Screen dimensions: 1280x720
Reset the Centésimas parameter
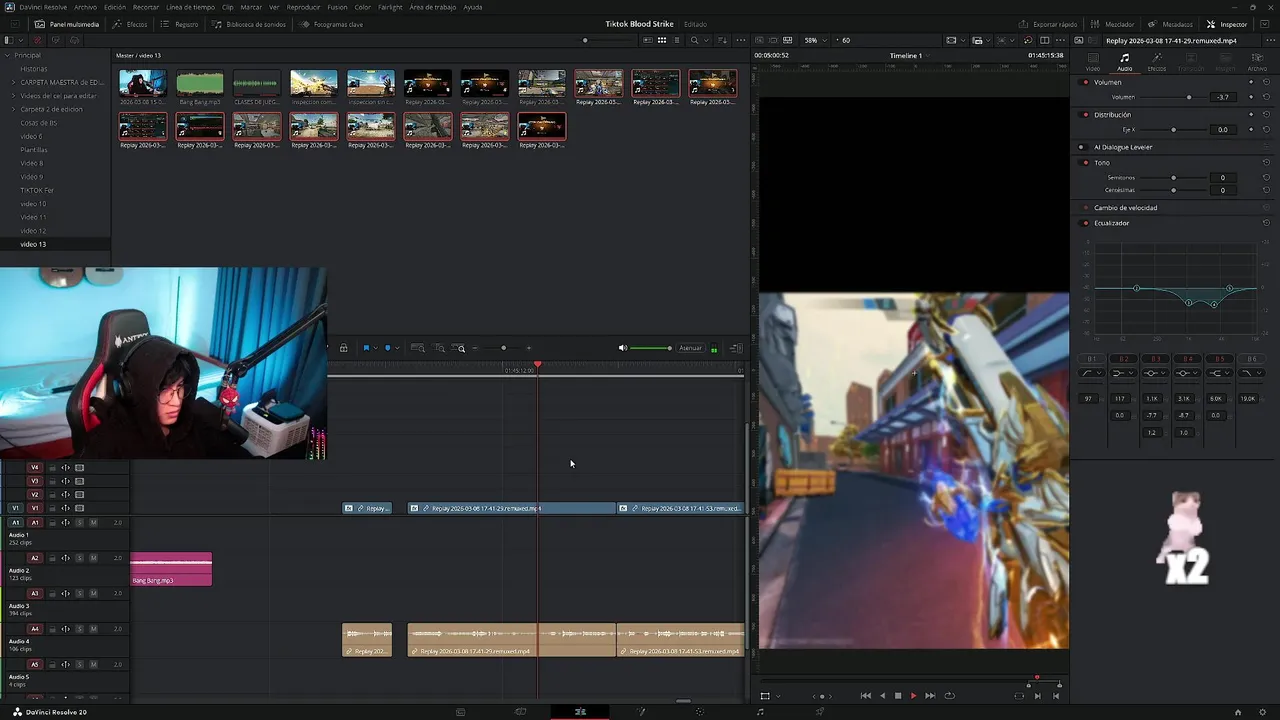1266,190
